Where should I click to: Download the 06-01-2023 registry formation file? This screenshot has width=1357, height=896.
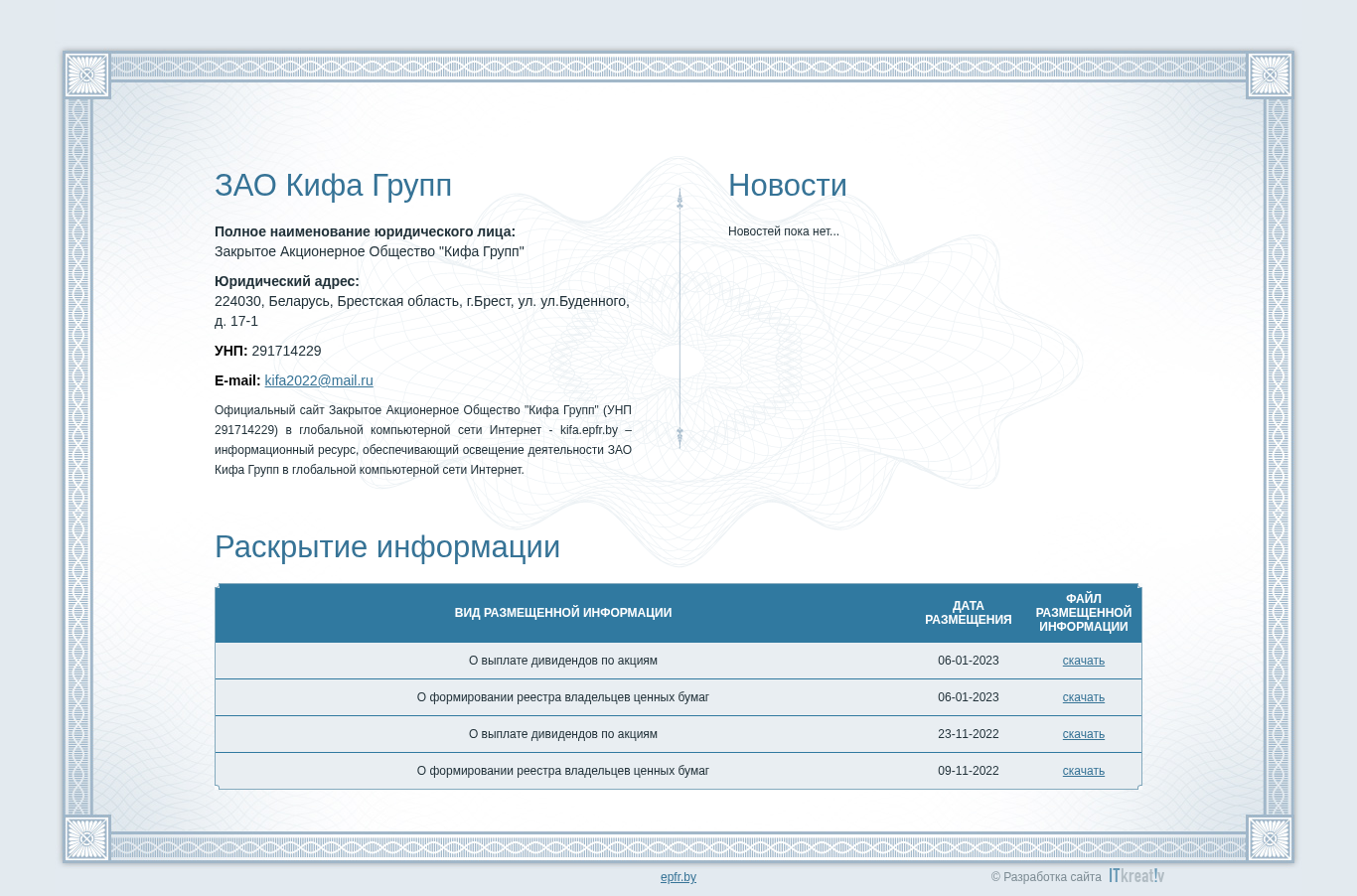(x=1083, y=697)
